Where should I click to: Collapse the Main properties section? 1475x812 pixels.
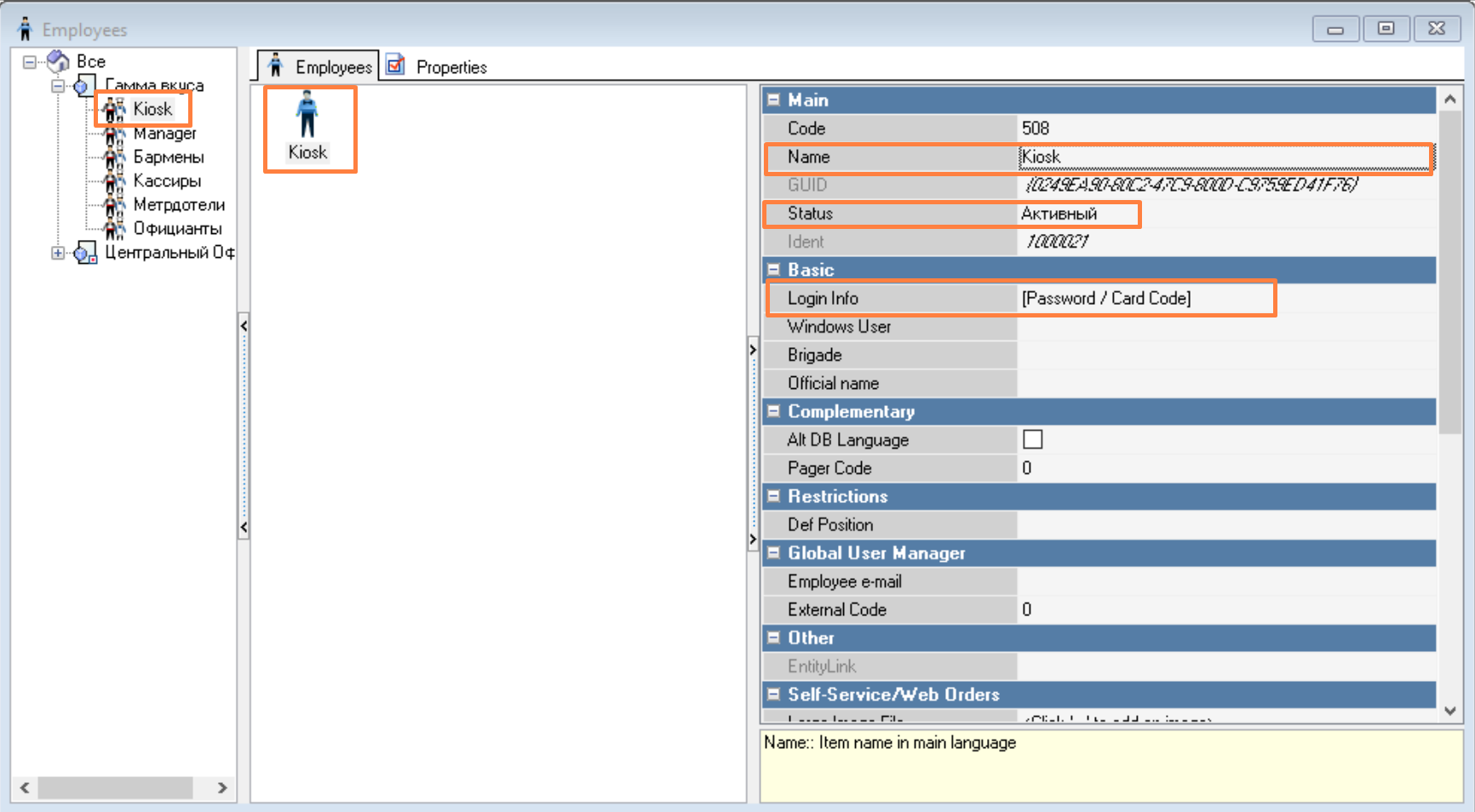point(773,100)
